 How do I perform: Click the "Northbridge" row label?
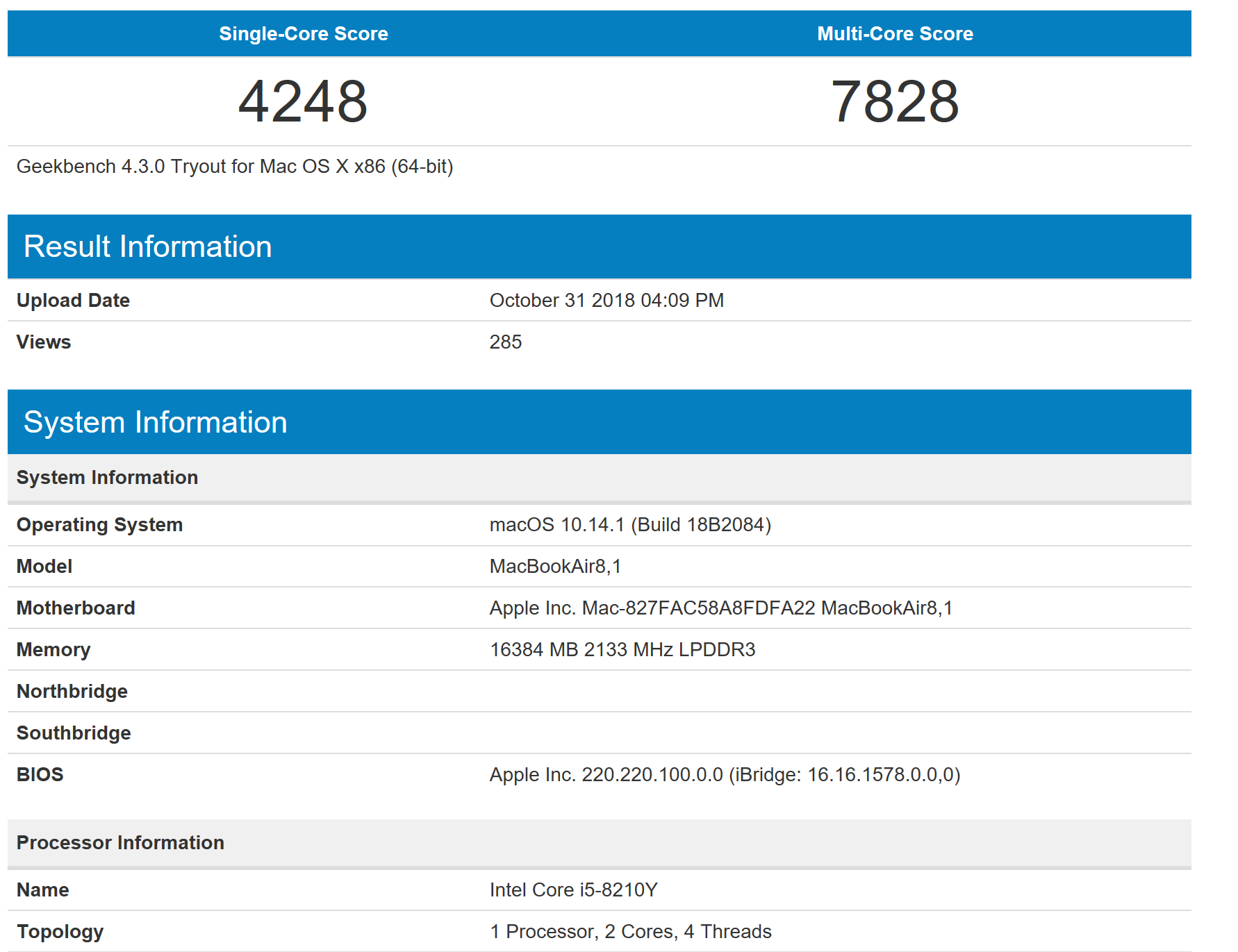point(72,692)
